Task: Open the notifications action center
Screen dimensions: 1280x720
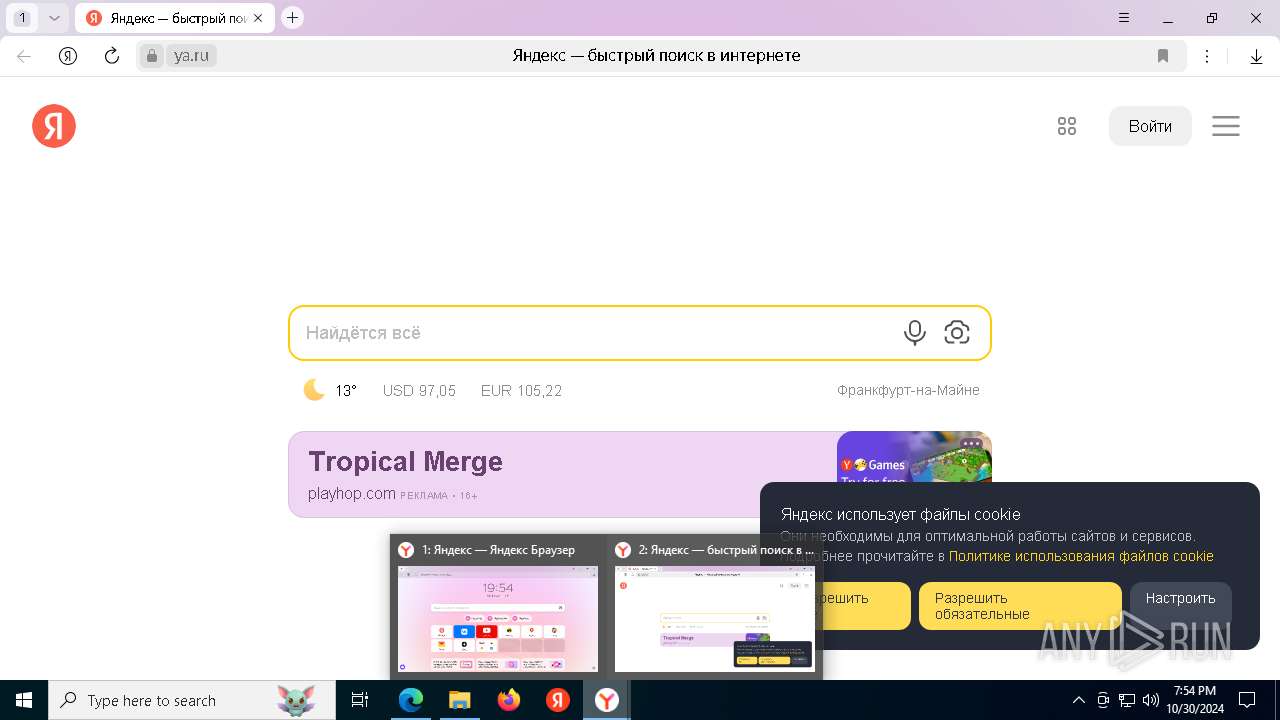Action: pos(1247,700)
